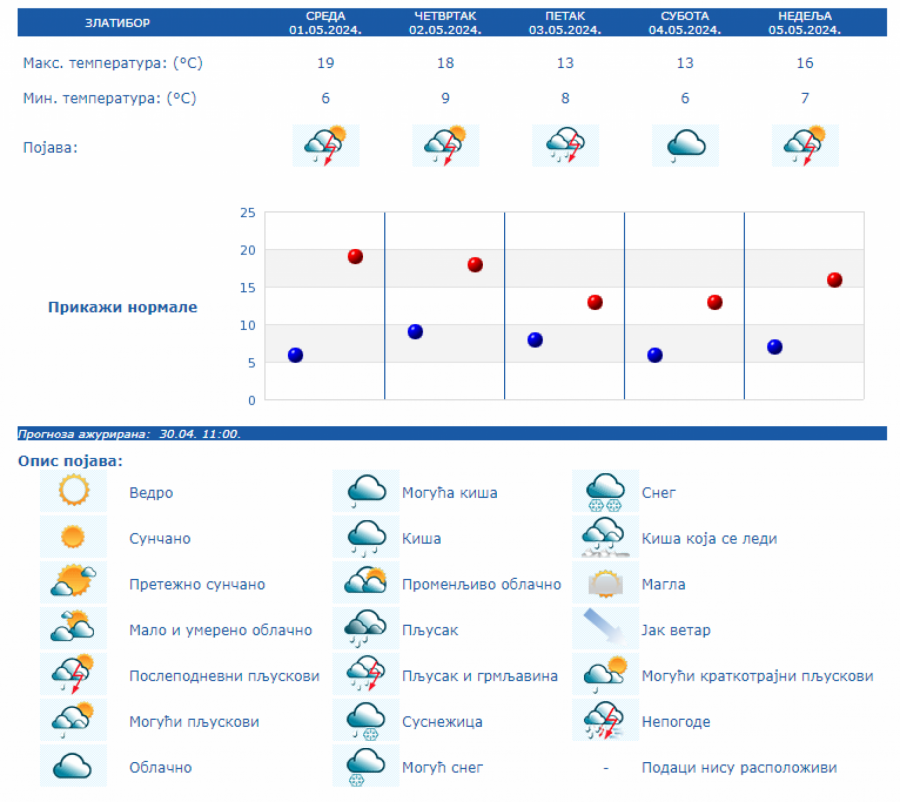The image size is (900, 802).
Task: Click Friday 03.05 thunderstorm forecast icon
Action: (565, 145)
